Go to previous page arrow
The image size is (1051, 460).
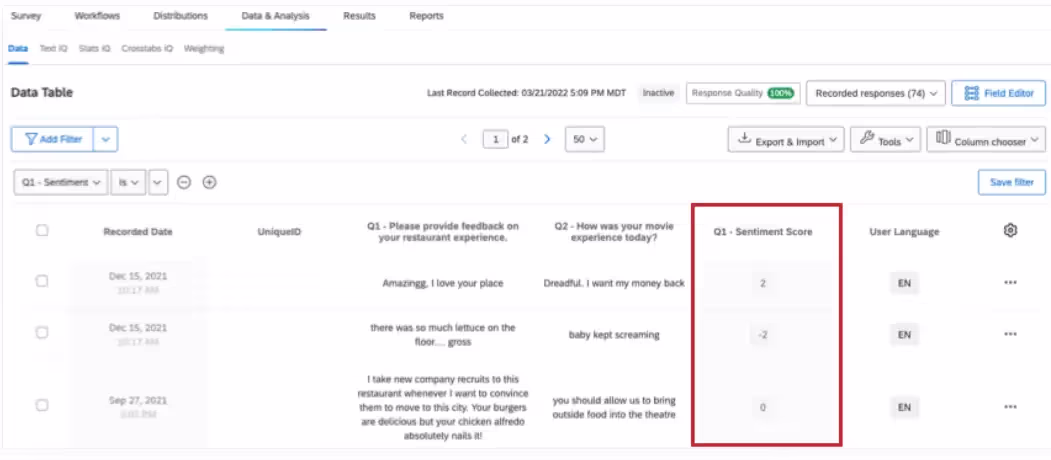click(464, 139)
